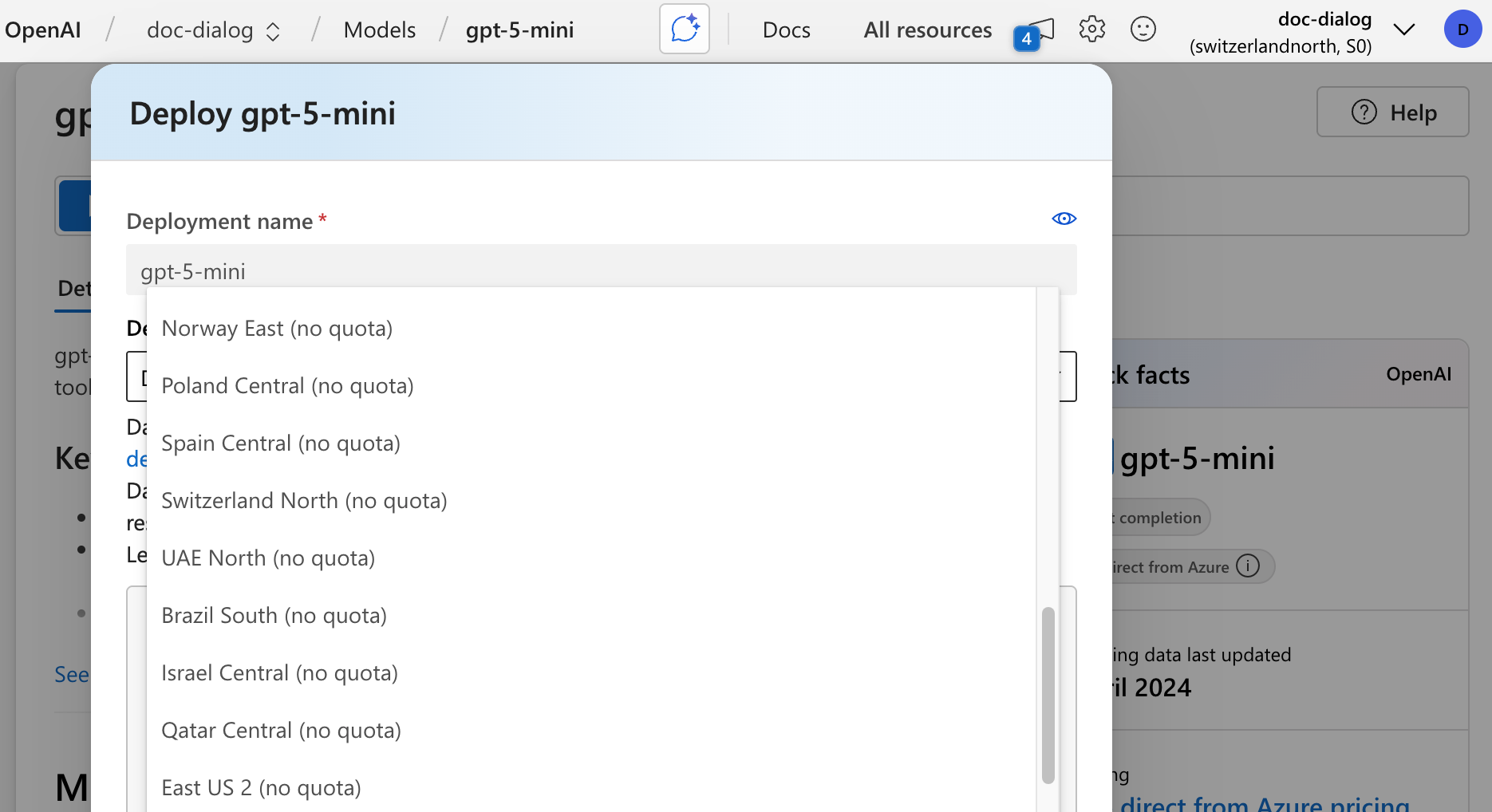Click the Direct from Azure chip

pyautogui.click(x=1193, y=567)
